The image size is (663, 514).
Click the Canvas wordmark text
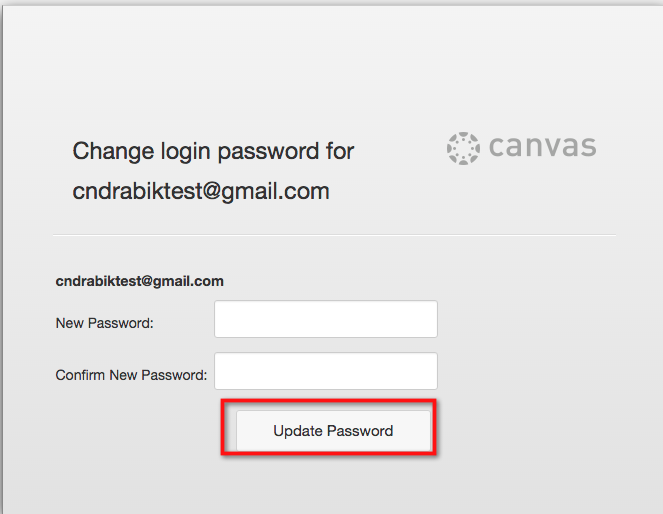542,147
